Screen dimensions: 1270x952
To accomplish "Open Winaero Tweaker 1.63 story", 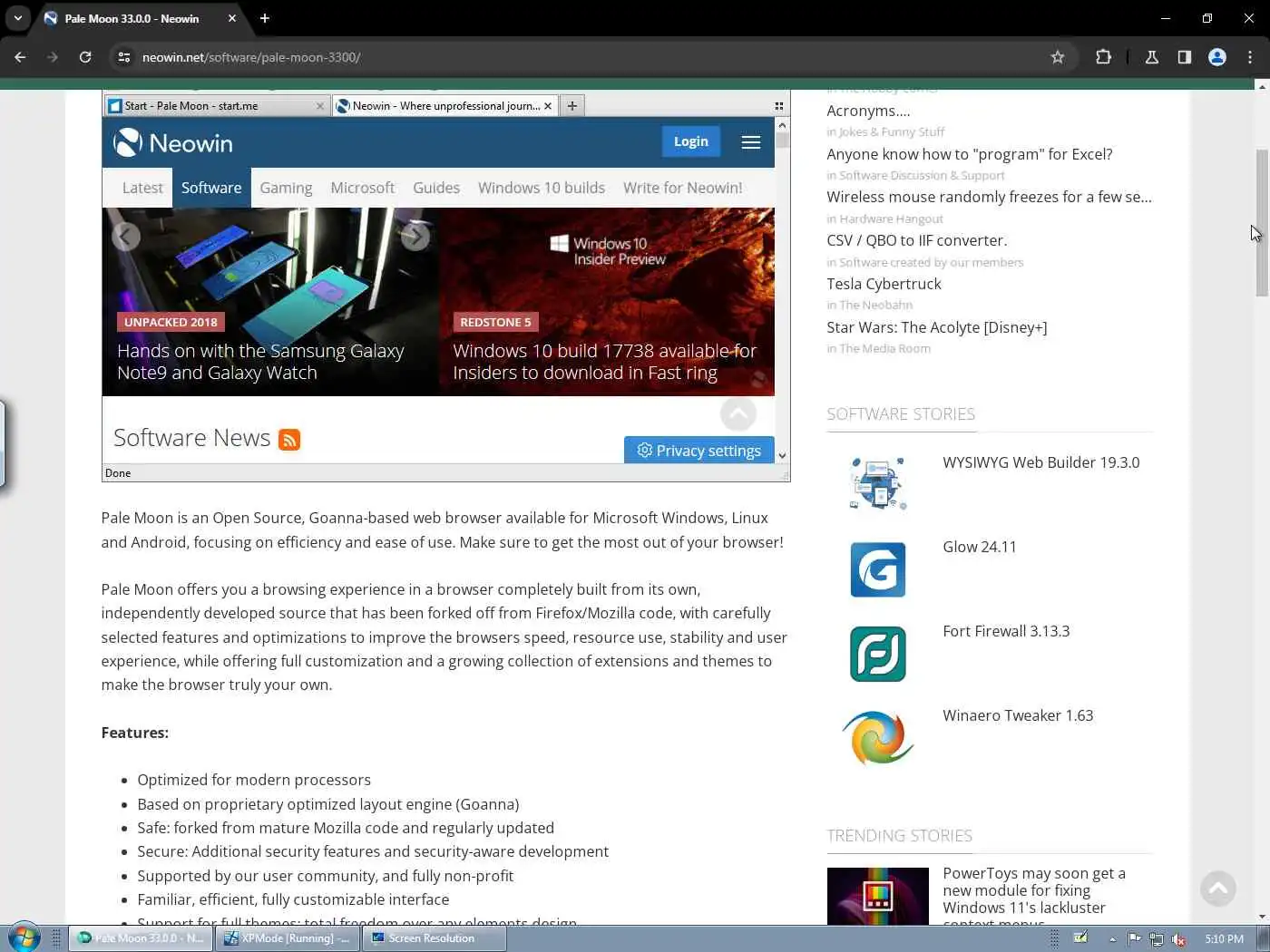I will click(1017, 715).
